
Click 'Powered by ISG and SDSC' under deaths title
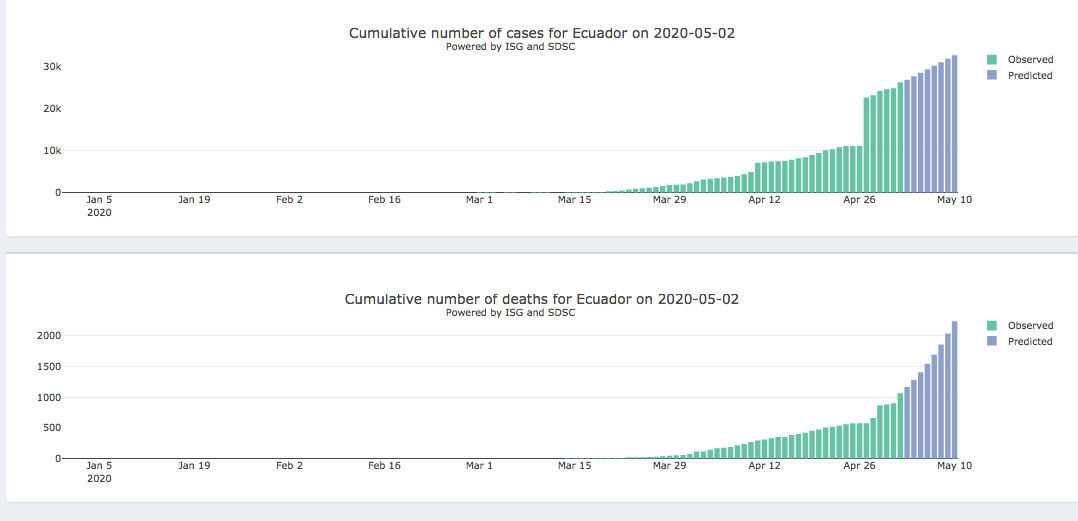pyautogui.click(x=510, y=313)
